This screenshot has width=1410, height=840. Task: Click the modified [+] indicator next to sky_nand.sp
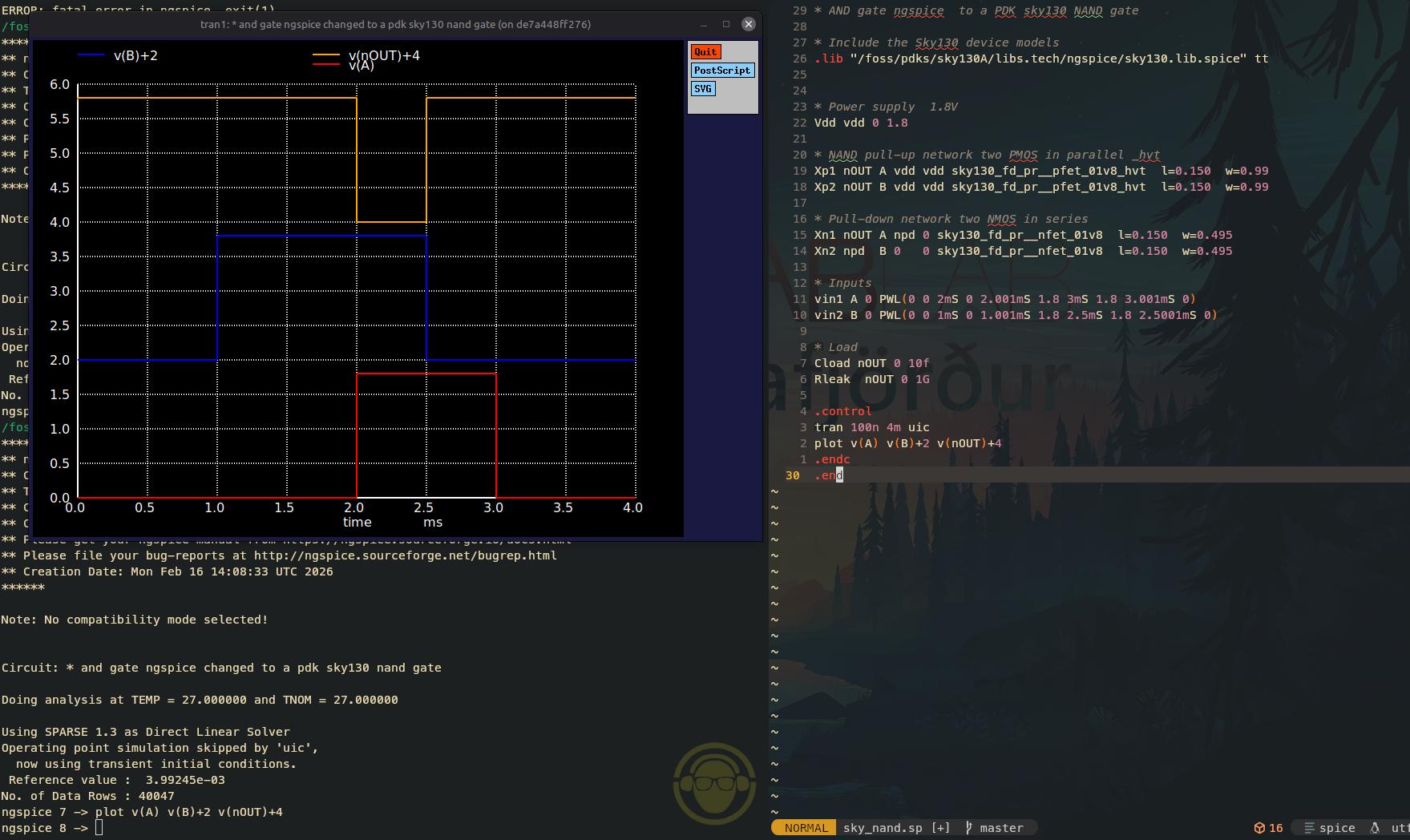click(x=939, y=827)
